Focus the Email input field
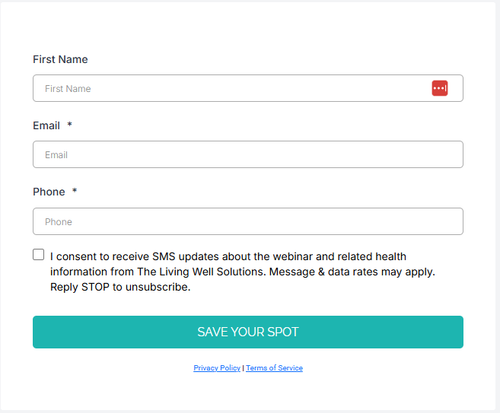 [248, 154]
